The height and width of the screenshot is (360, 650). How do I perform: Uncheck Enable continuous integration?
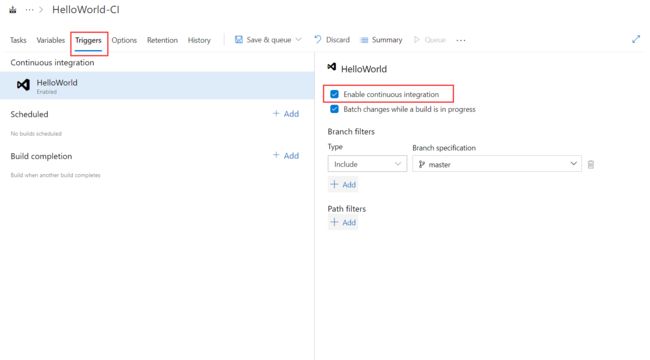335,94
